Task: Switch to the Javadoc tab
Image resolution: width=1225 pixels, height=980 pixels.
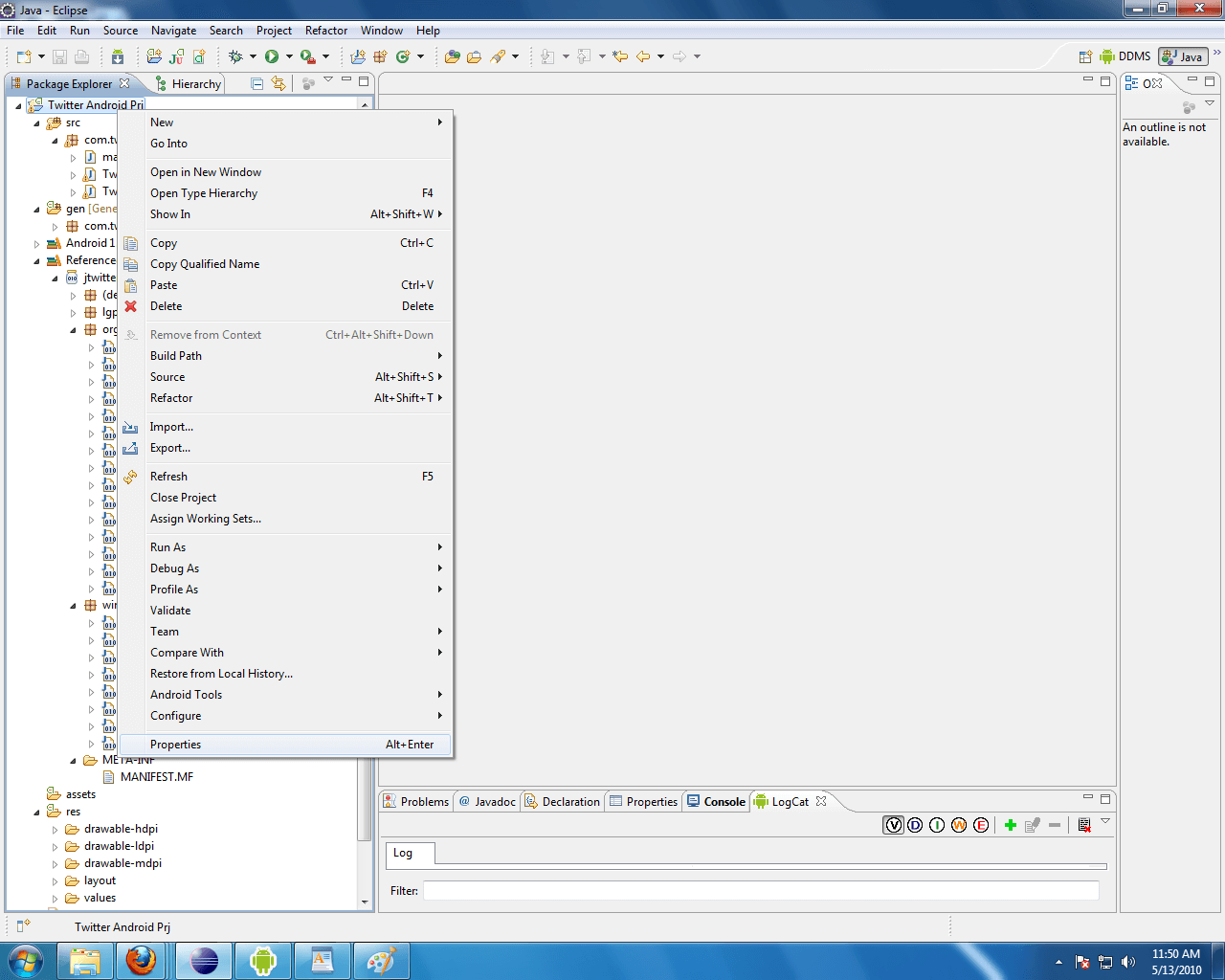Action: 487,802
